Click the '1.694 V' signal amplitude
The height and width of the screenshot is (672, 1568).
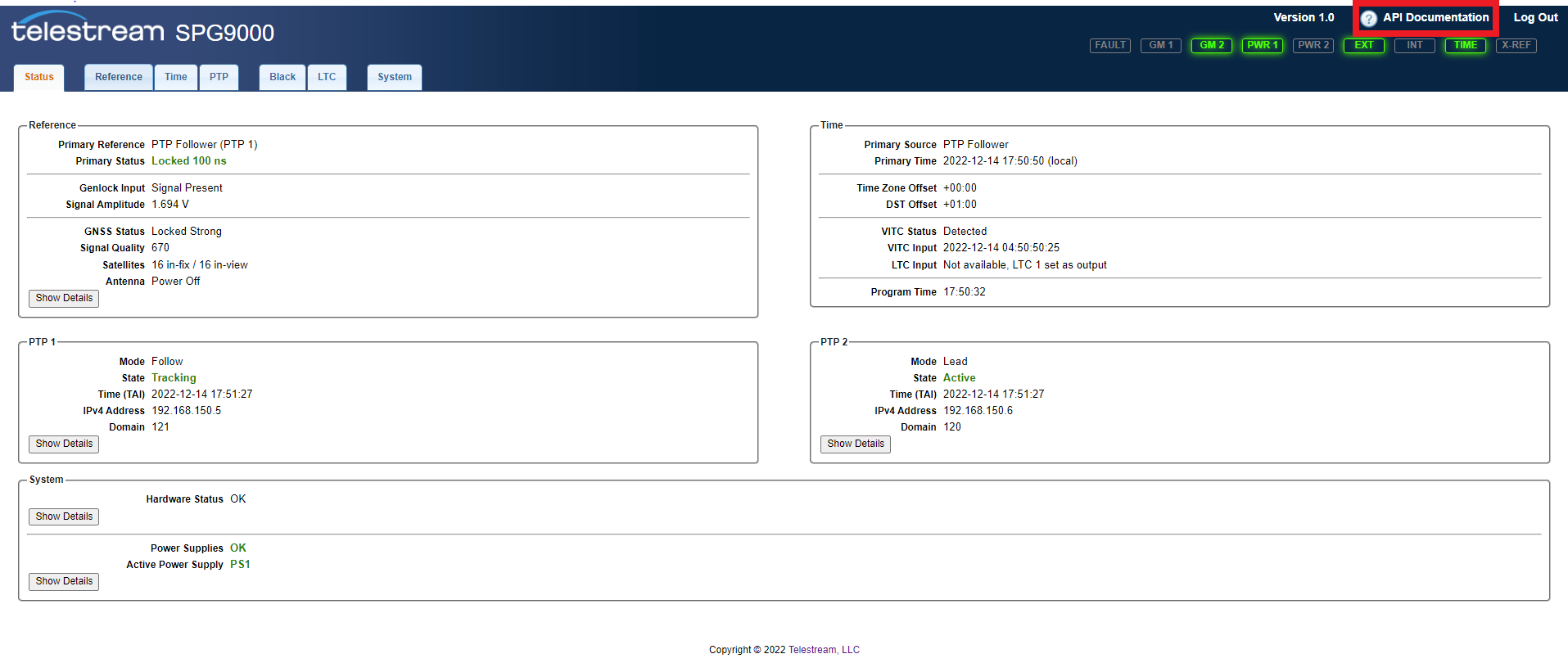[170, 205]
